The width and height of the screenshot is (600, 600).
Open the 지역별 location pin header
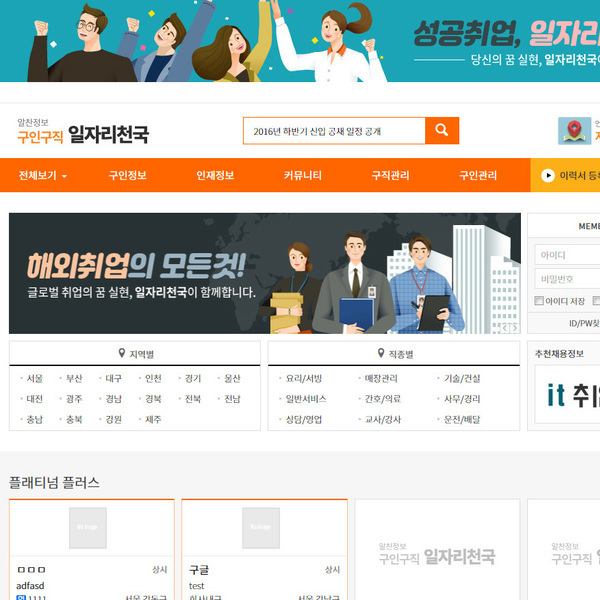point(135,354)
